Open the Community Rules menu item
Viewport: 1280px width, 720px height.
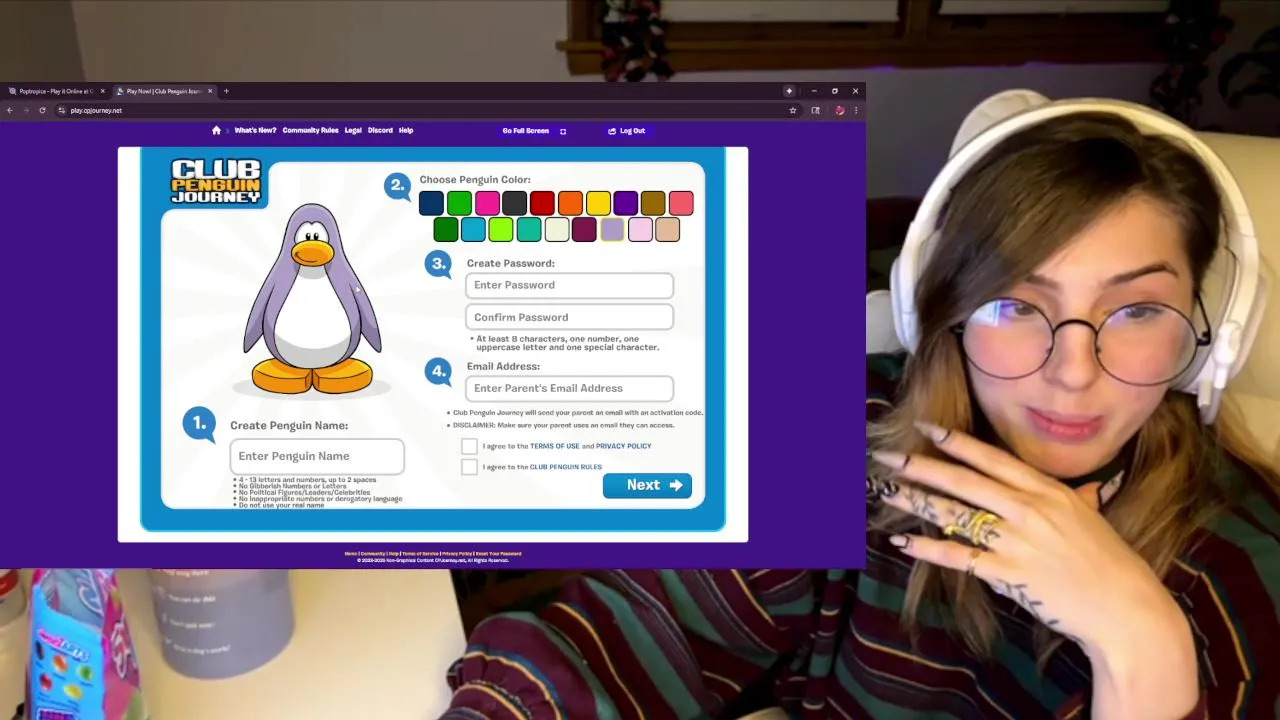point(310,130)
